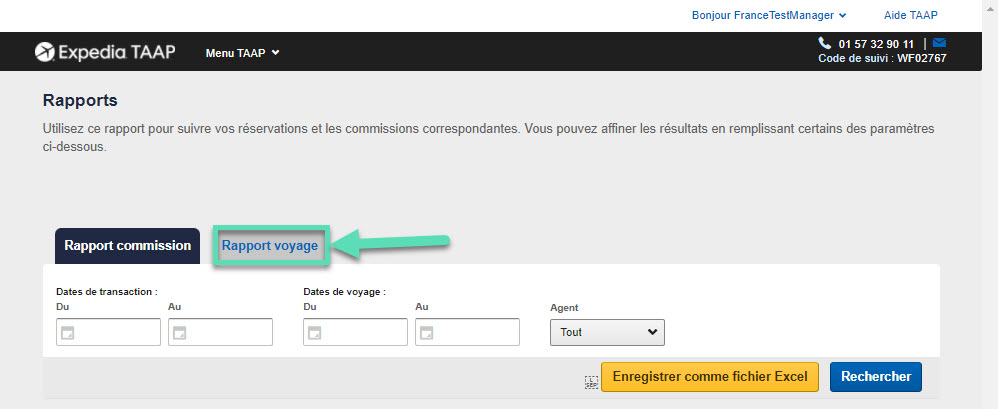The height and width of the screenshot is (409, 998).
Task: Expand the Bonjour FranceTestManager account menu
Action: (x=769, y=15)
